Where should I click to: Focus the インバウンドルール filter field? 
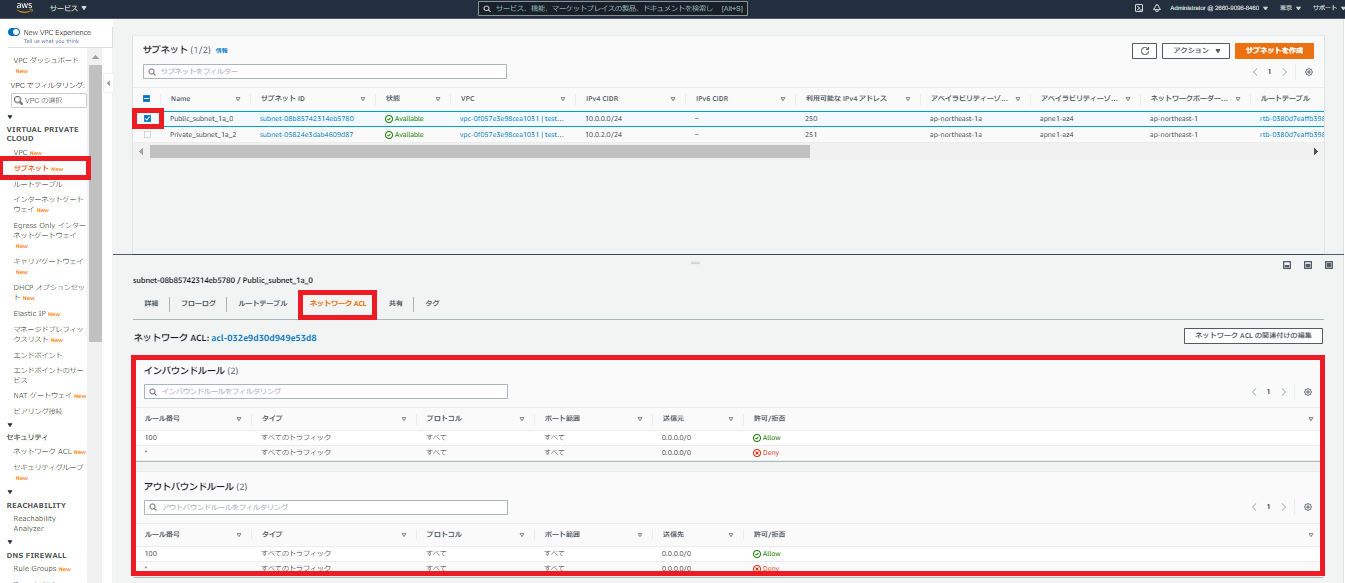click(x=325, y=392)
